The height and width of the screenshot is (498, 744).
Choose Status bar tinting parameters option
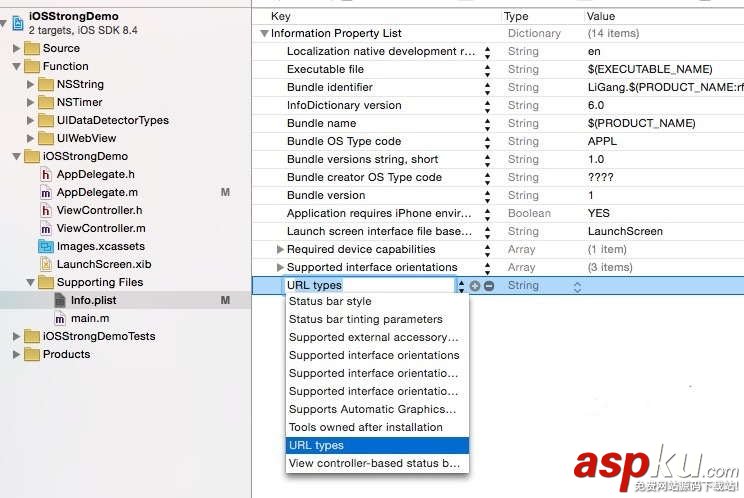[x=377, y=320]
